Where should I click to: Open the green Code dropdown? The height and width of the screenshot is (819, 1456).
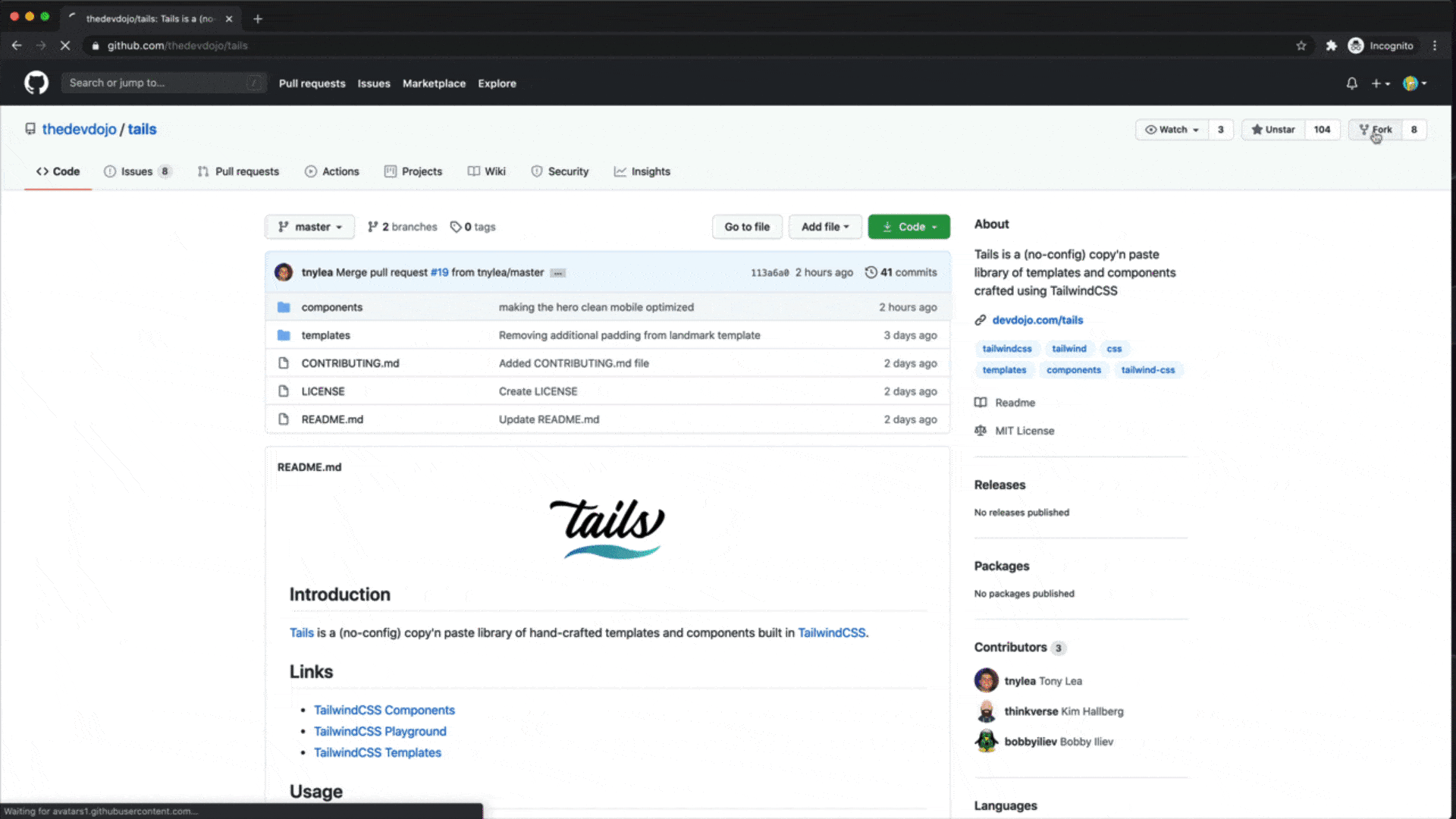tap(908, 227)
